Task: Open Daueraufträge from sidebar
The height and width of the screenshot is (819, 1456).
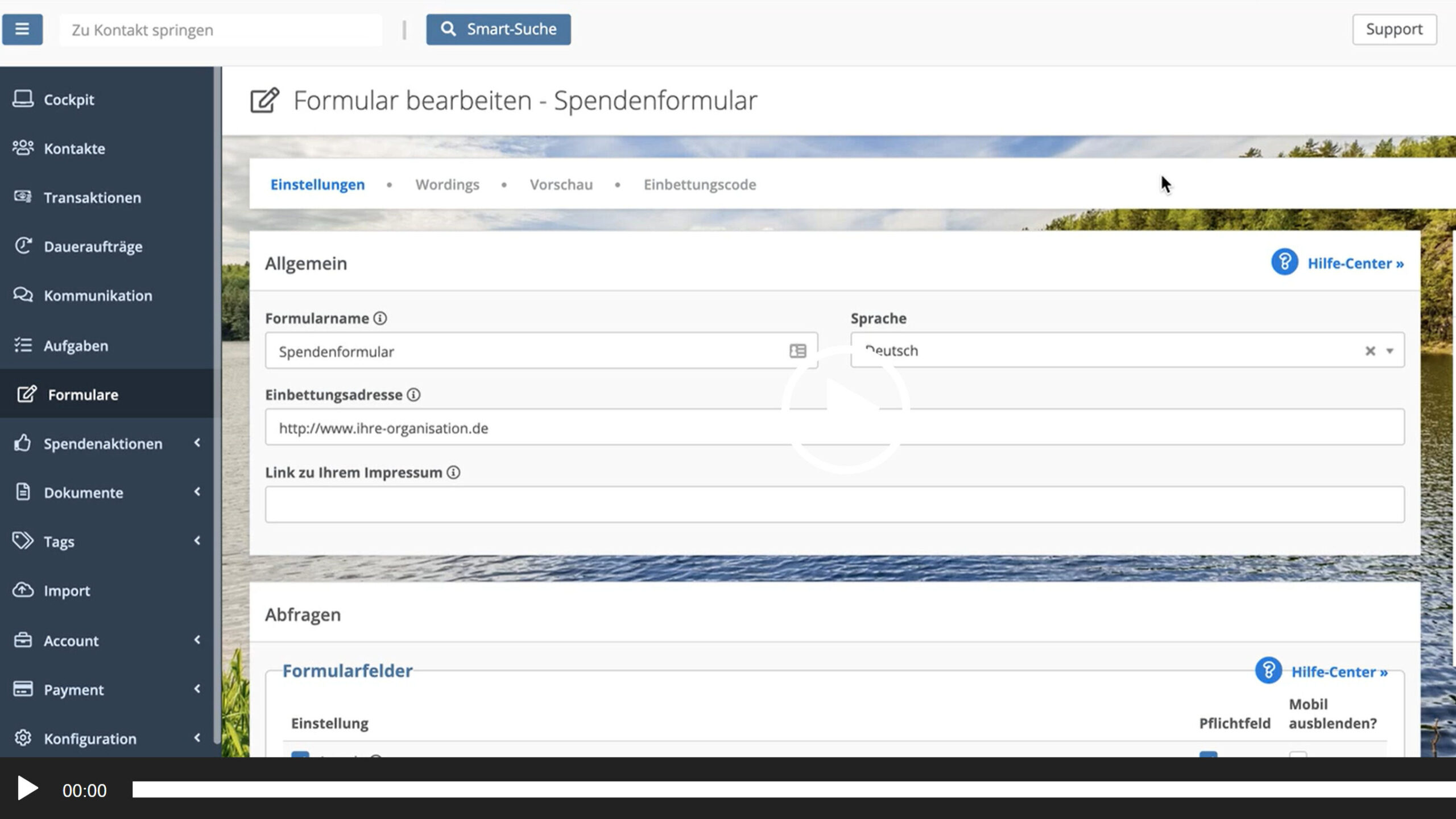Action: [x=93, y=246]
